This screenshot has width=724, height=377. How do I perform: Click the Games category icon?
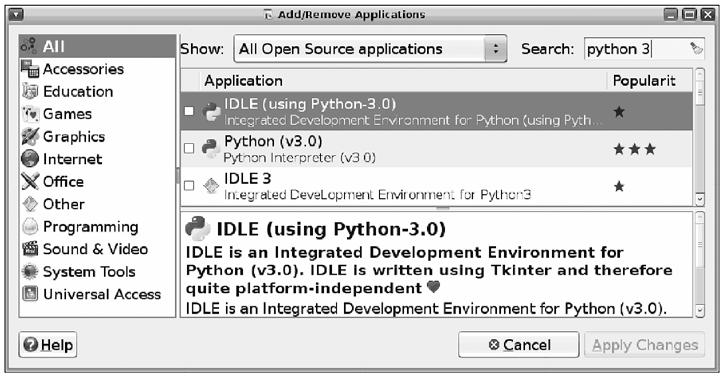30,114
